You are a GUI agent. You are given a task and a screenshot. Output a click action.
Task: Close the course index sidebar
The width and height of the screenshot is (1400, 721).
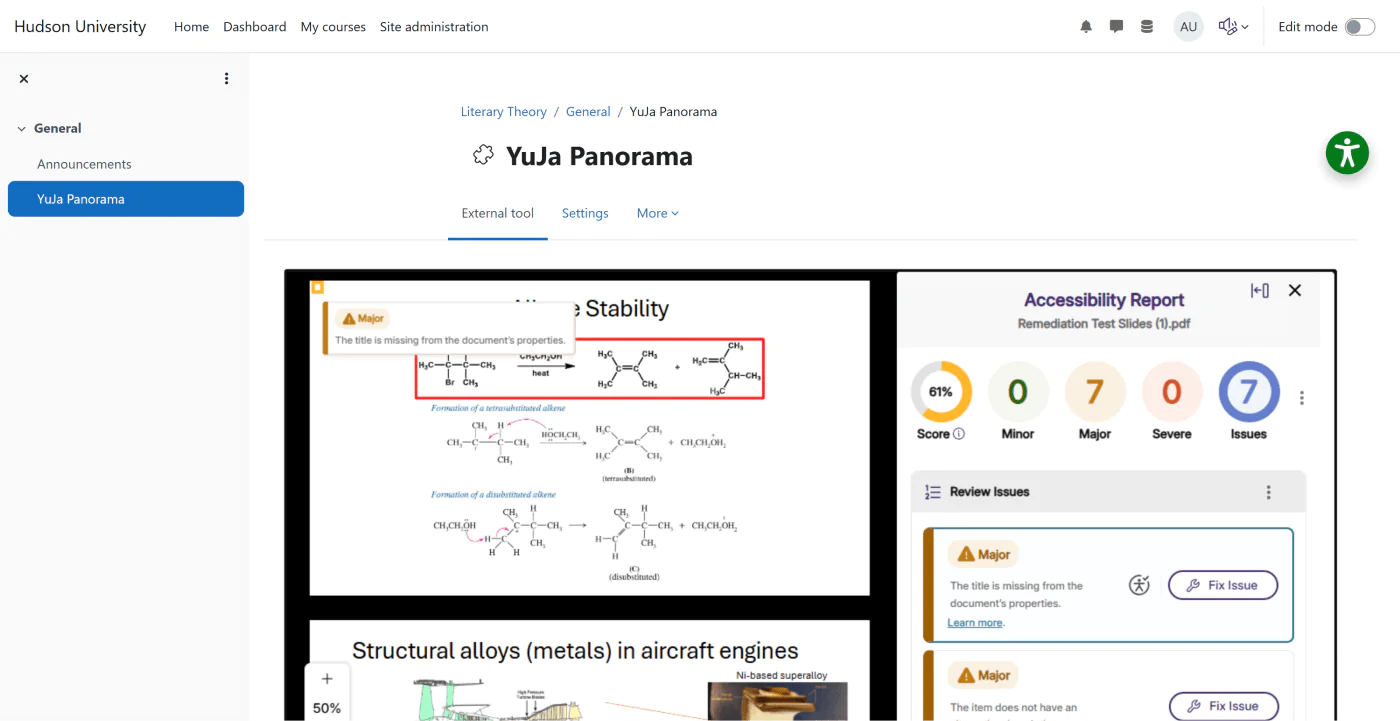click(x=24, y=79)
